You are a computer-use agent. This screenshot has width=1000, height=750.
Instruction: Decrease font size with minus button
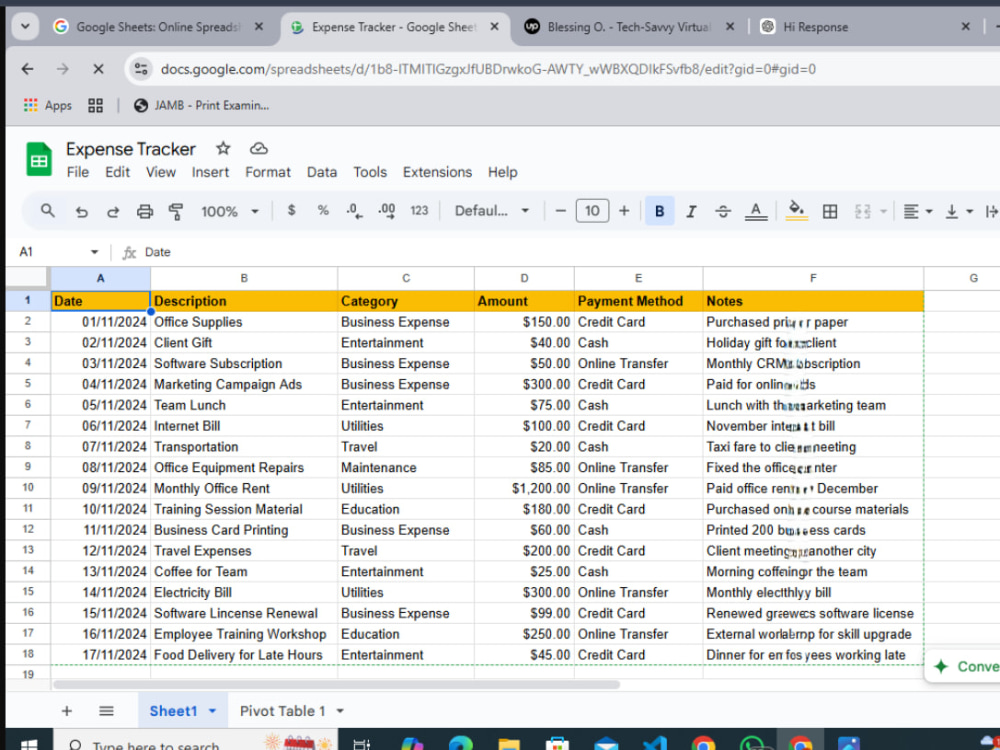[561, 211]
